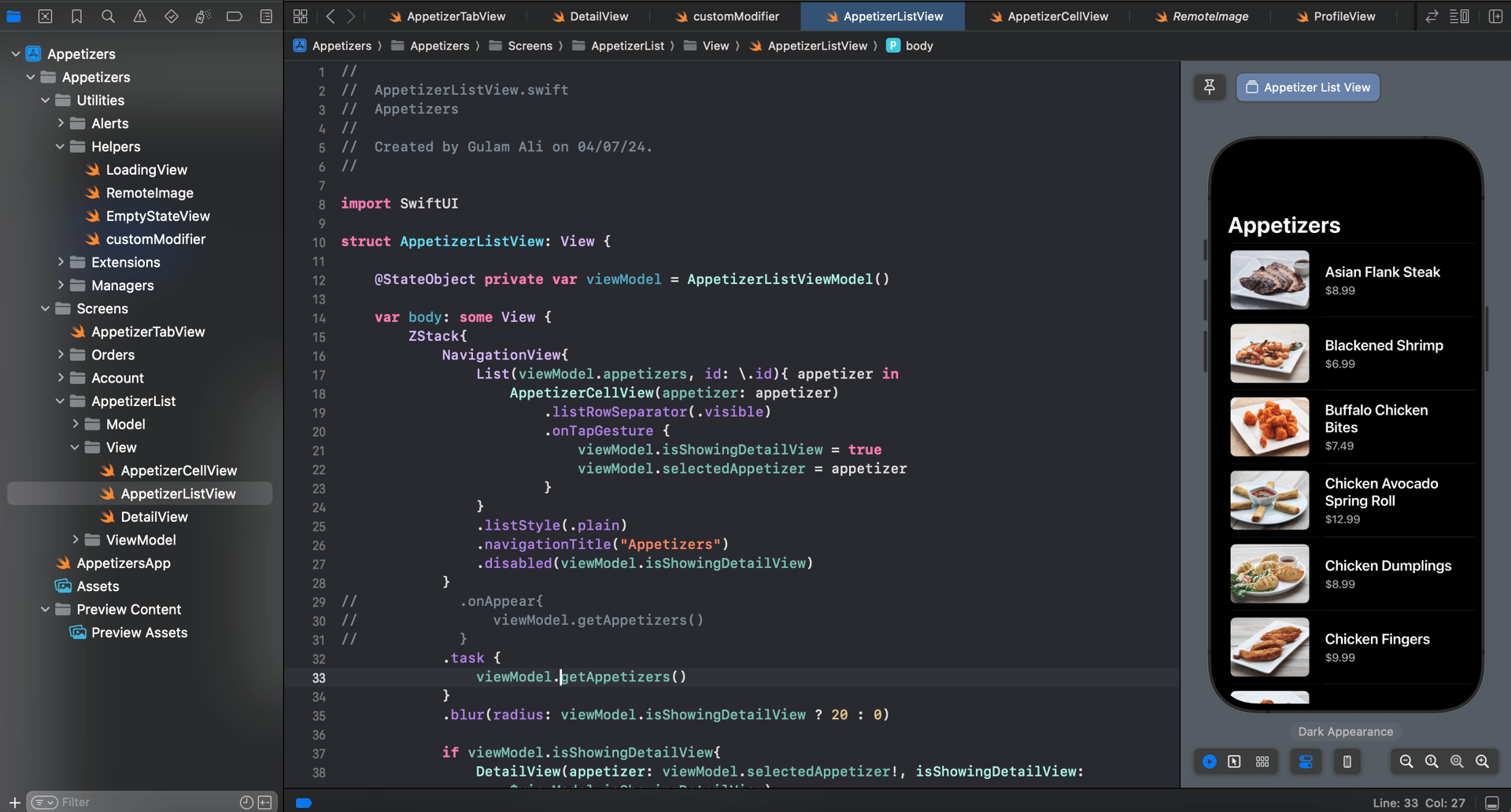The image size is (1511, 812).
Task: Click the Dark Appearance label
Action: point(1345,732)
